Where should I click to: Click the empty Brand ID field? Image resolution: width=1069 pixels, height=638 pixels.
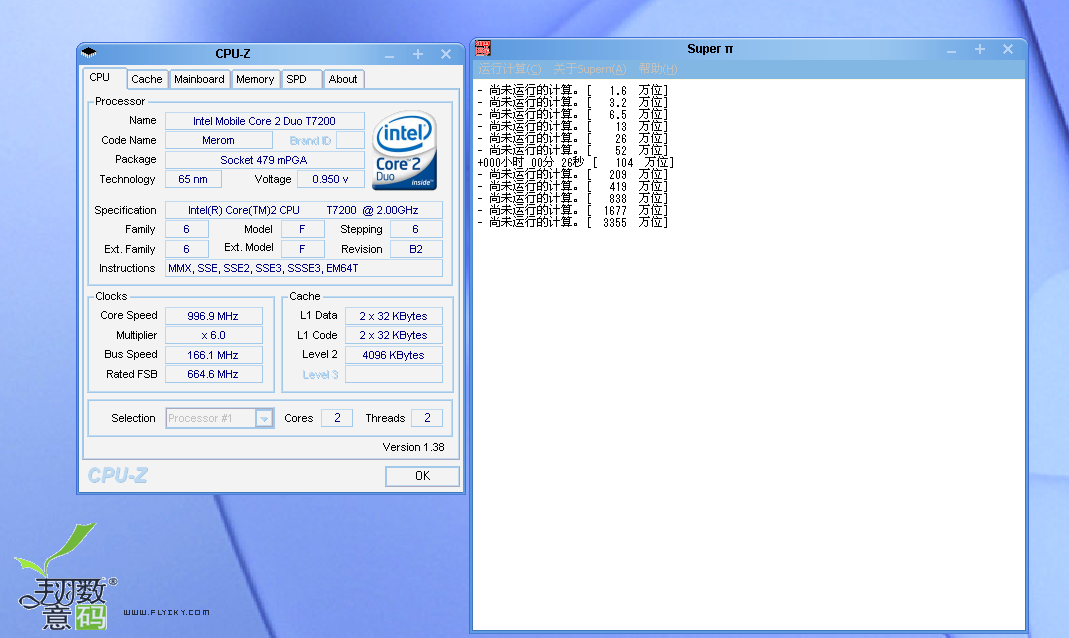click(350, 140)
